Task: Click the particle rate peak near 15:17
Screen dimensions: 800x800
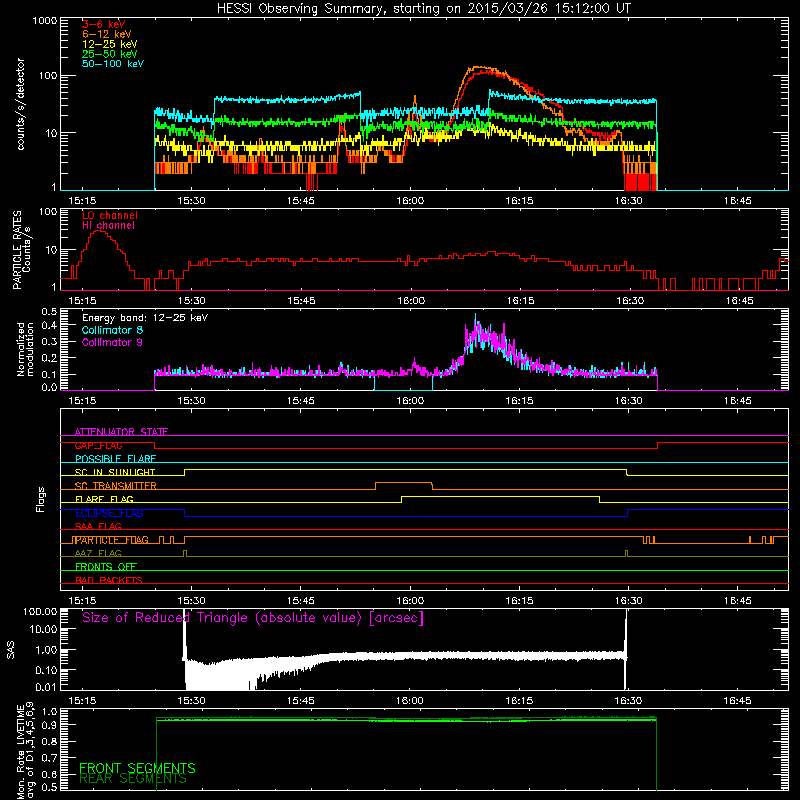Action: (98, 233)
